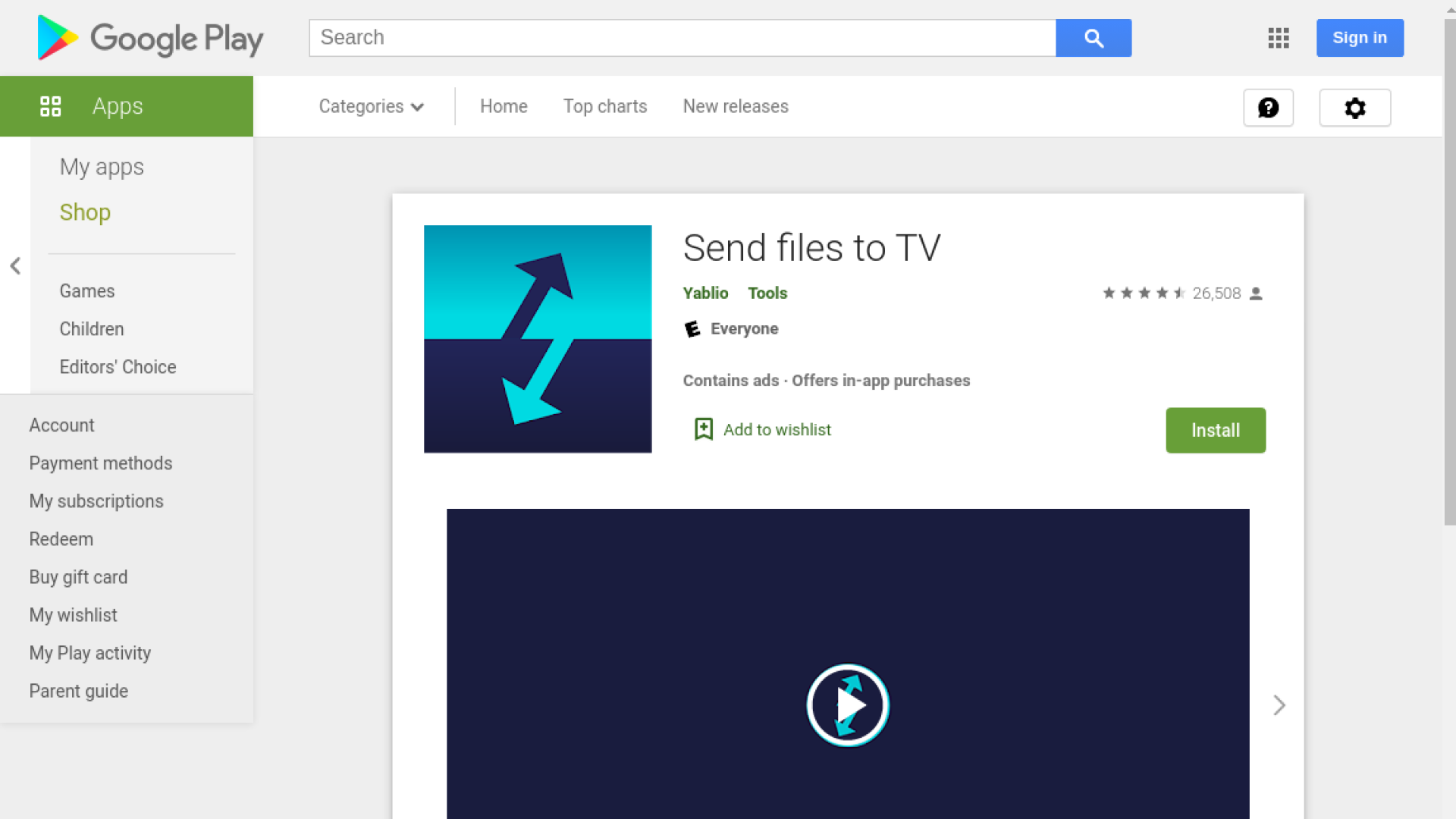1456x819 pixels.
Task: Switch to the Top charts tab
Action: [604, 106]
